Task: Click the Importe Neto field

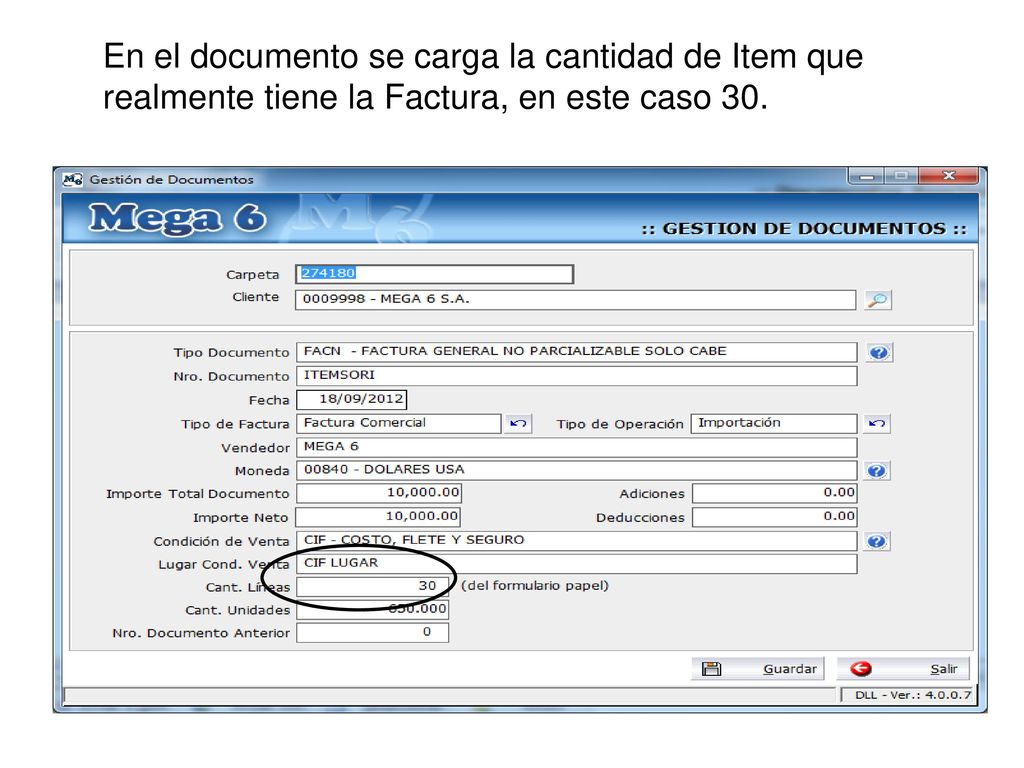Action: point(378,517)
